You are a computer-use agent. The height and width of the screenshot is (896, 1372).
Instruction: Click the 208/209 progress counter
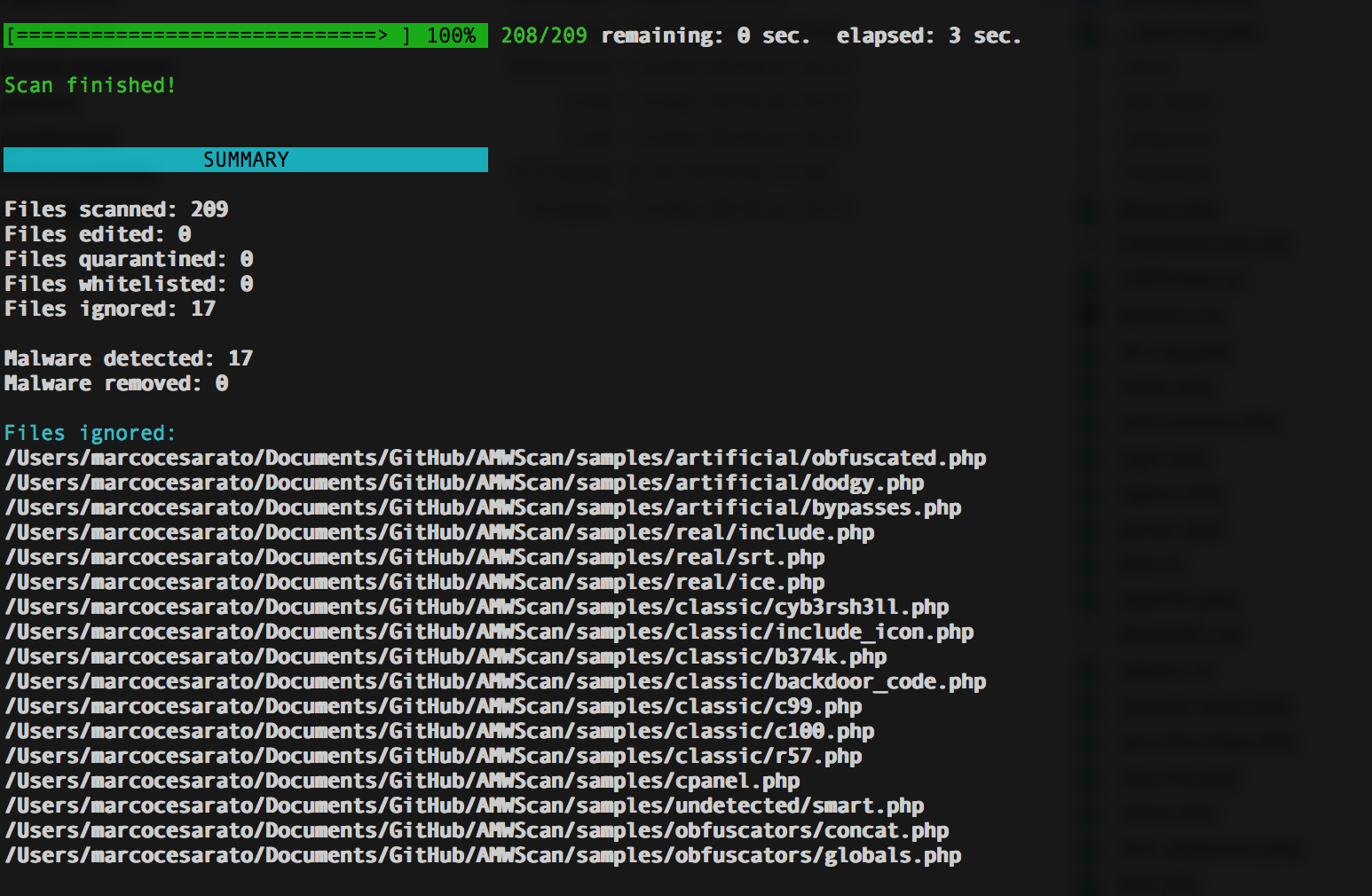[x=544, y=35]
